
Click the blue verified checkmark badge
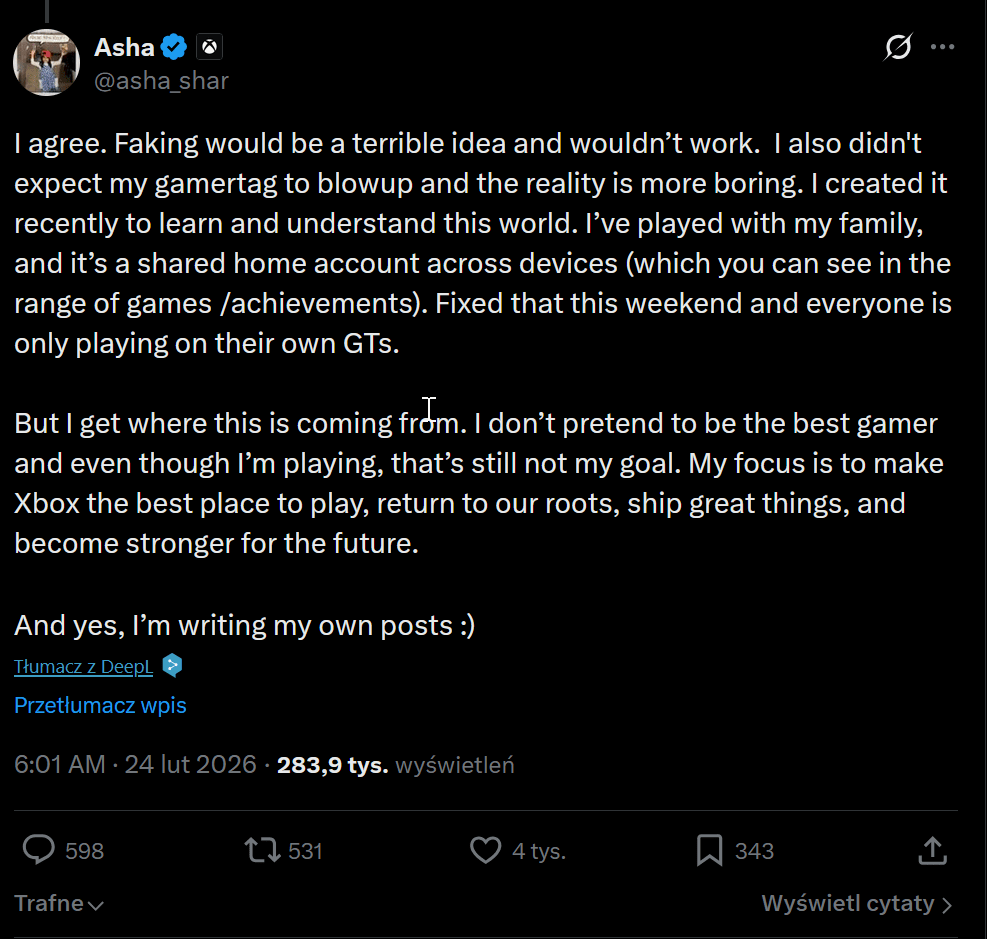[x=176, y=47]
